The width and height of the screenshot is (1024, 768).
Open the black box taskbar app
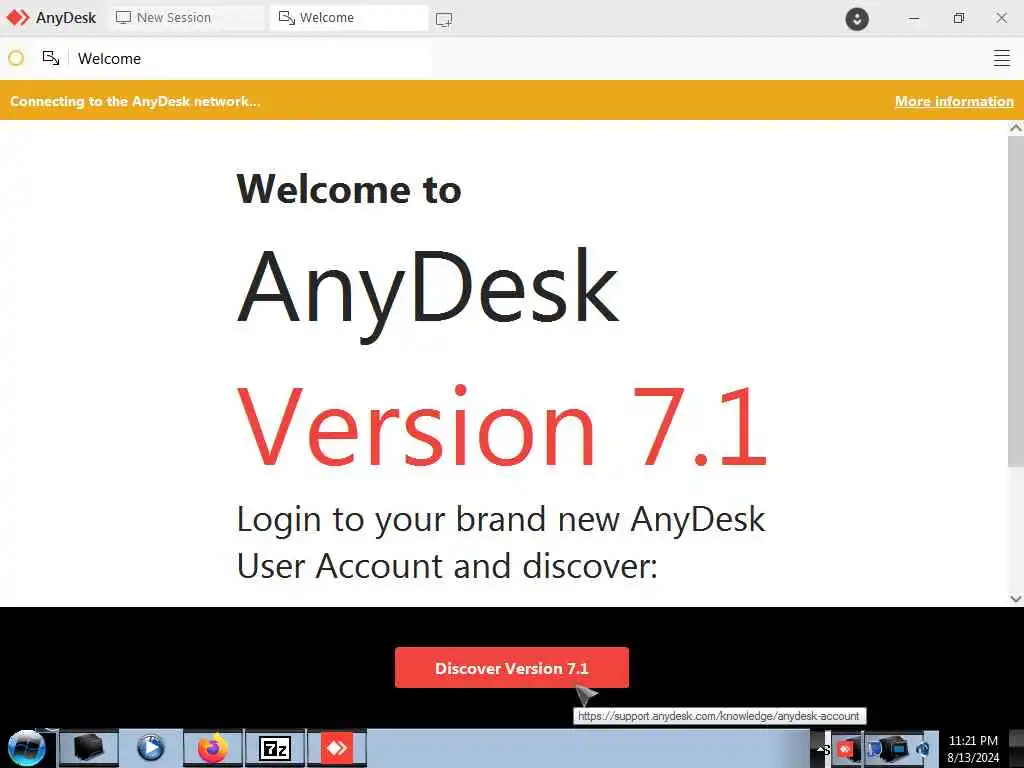click(x=89, y=748)
